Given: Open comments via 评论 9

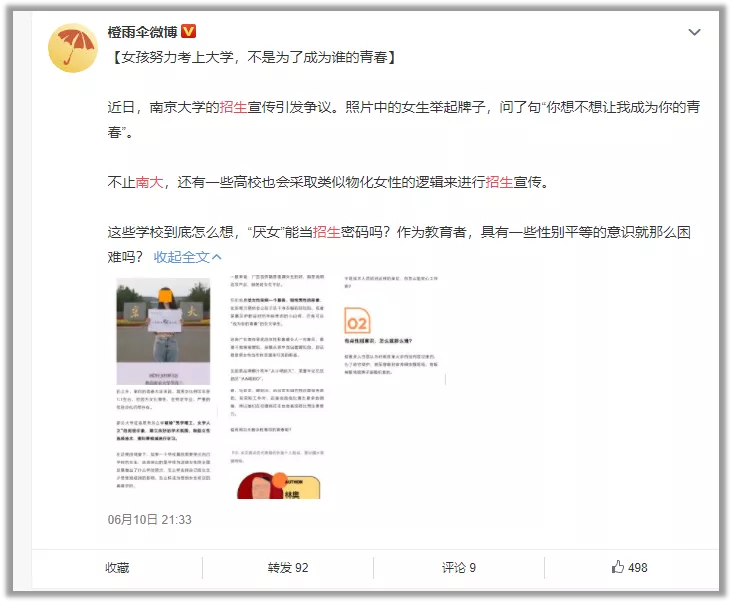Looking at the screenshot, I should tap(458, 567).
